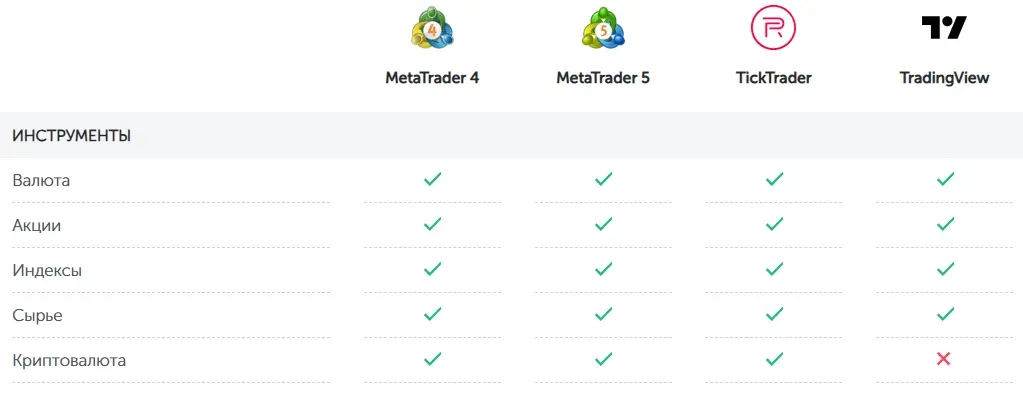Select the Криптовалюта row label

click(x=69, y=360)
